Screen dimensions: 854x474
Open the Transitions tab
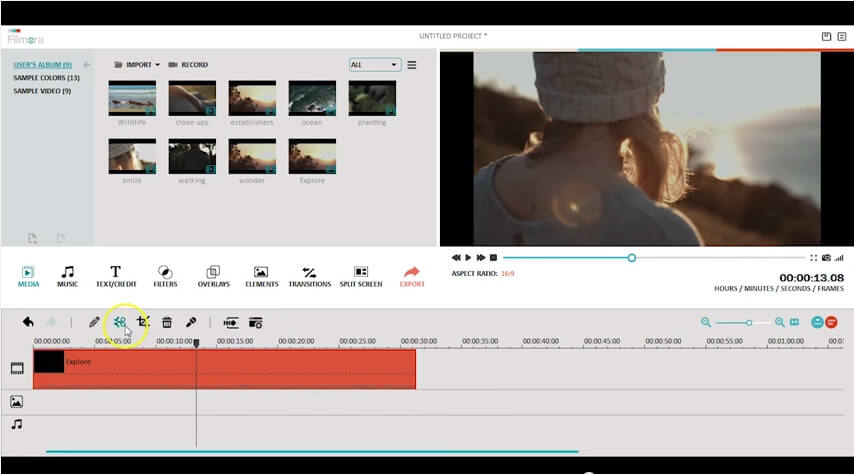tap(309, 276)
